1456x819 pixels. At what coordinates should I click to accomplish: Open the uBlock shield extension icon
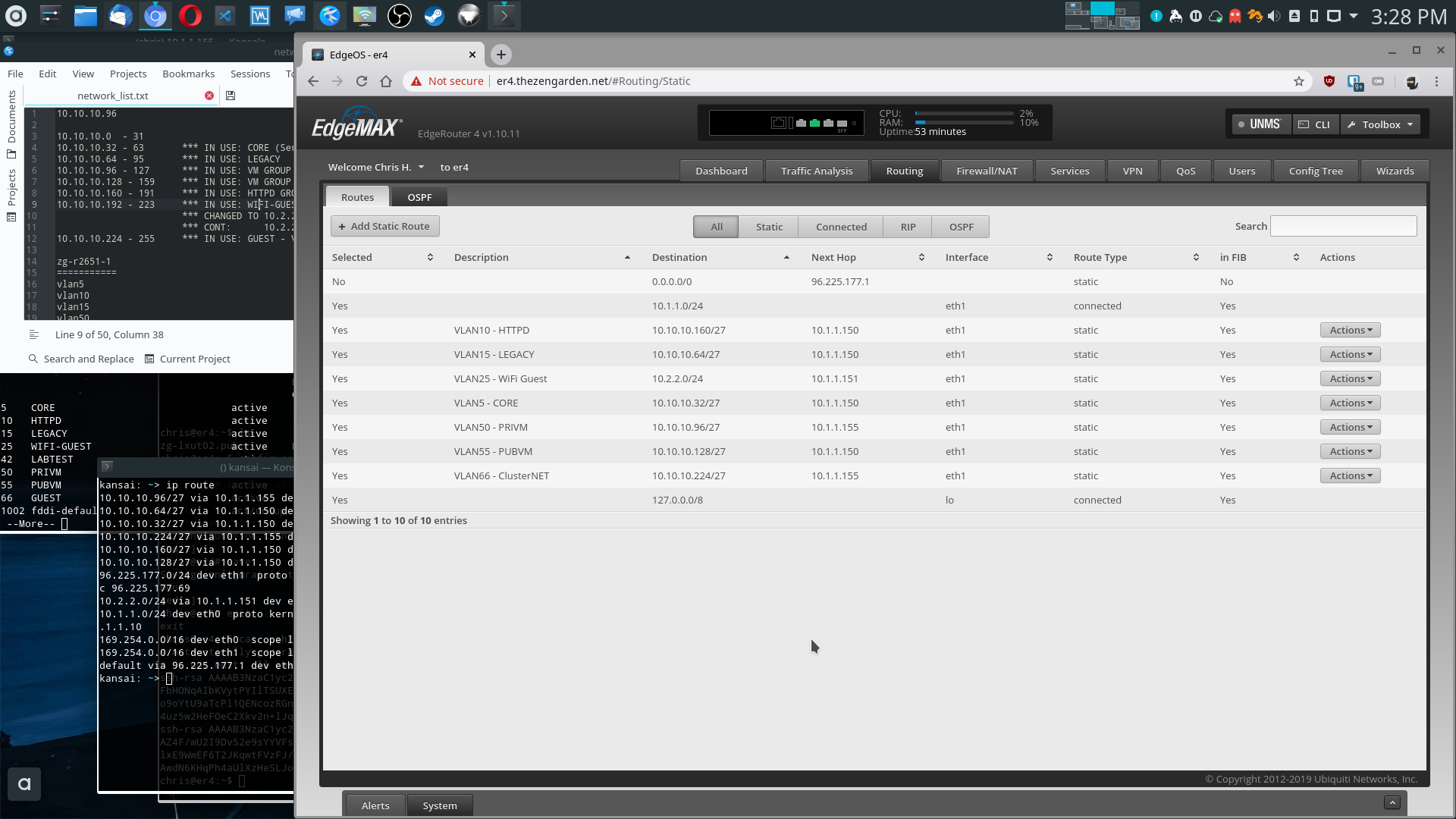1329,81
